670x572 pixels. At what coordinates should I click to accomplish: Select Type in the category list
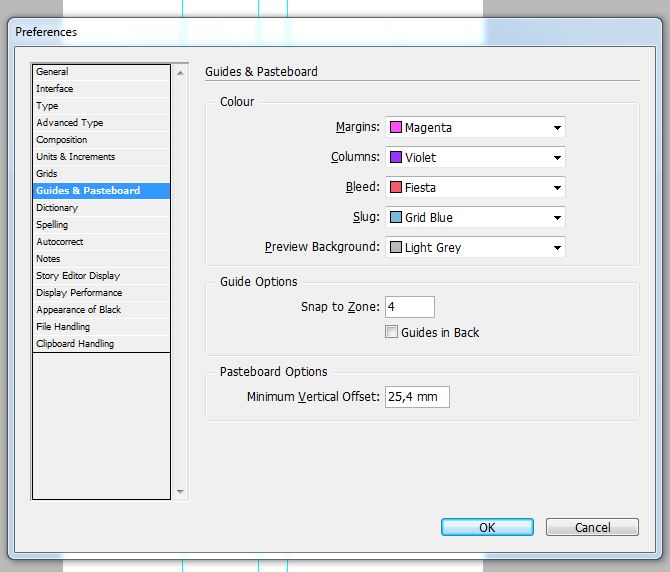[x=101, y=106]
